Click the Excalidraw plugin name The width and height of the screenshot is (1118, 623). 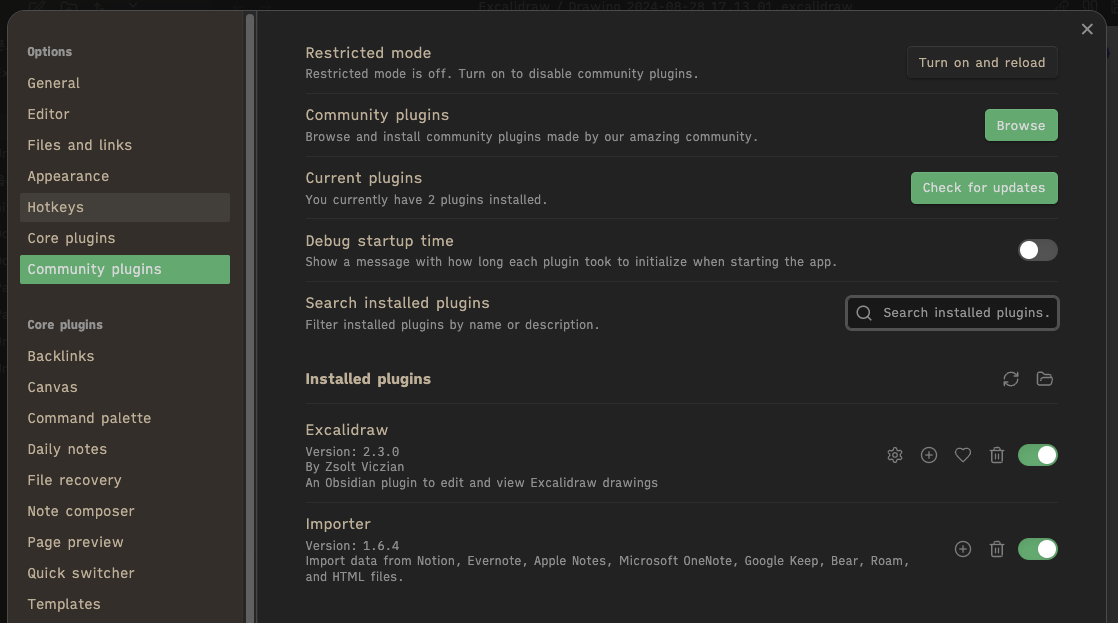pos(347,430)
